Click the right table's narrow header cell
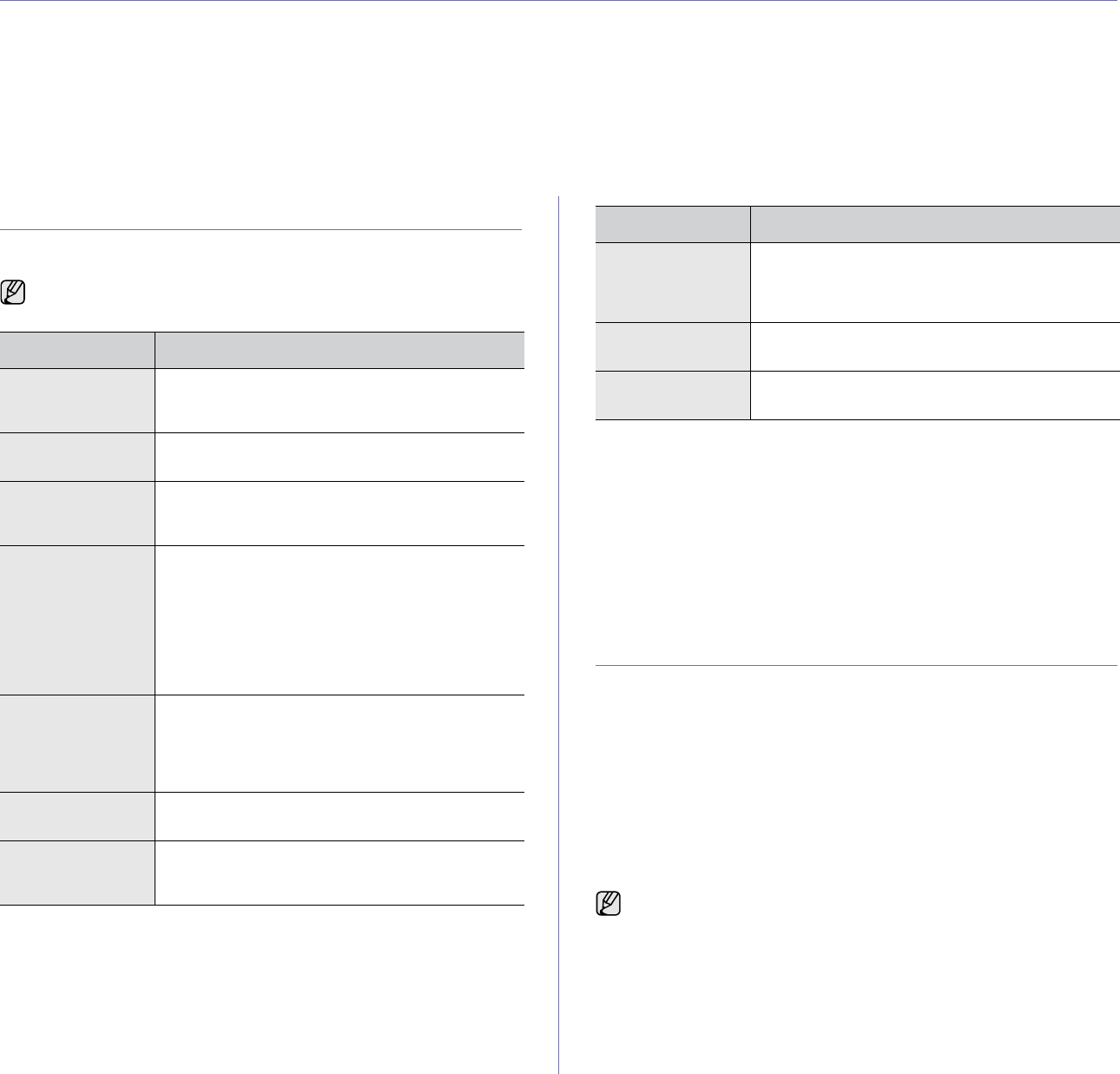Screen dimensions: 1120x1074 [673, 224]
